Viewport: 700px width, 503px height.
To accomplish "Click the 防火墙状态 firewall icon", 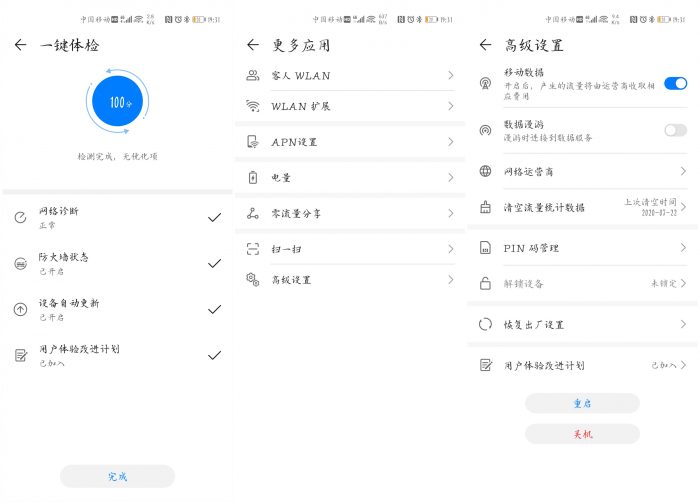I will point(20,263).
